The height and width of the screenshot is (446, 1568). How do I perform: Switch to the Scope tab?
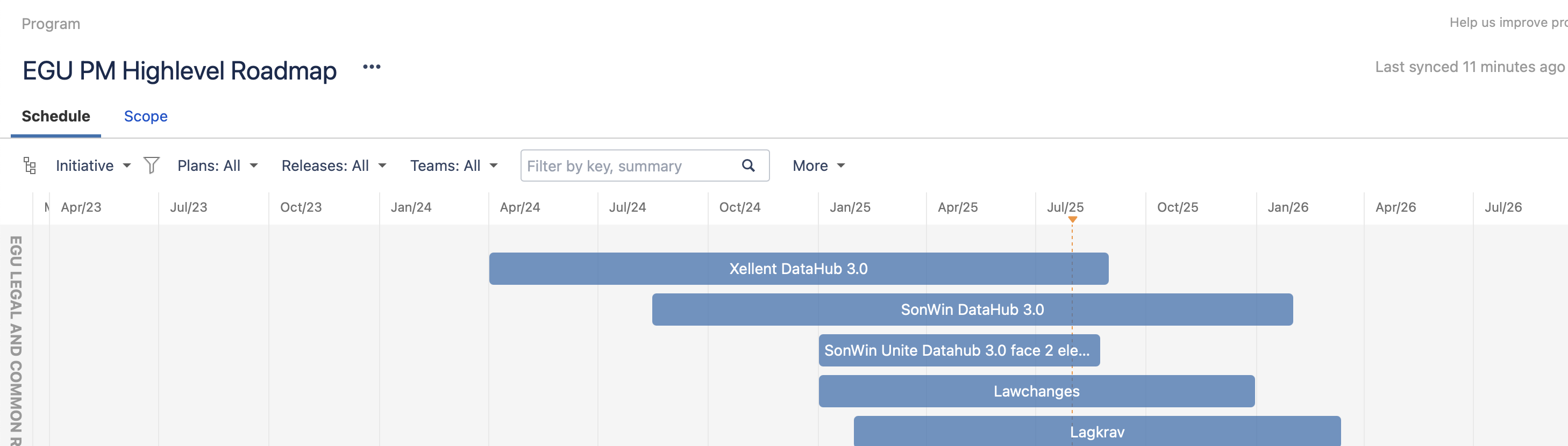tap(146, 116)
